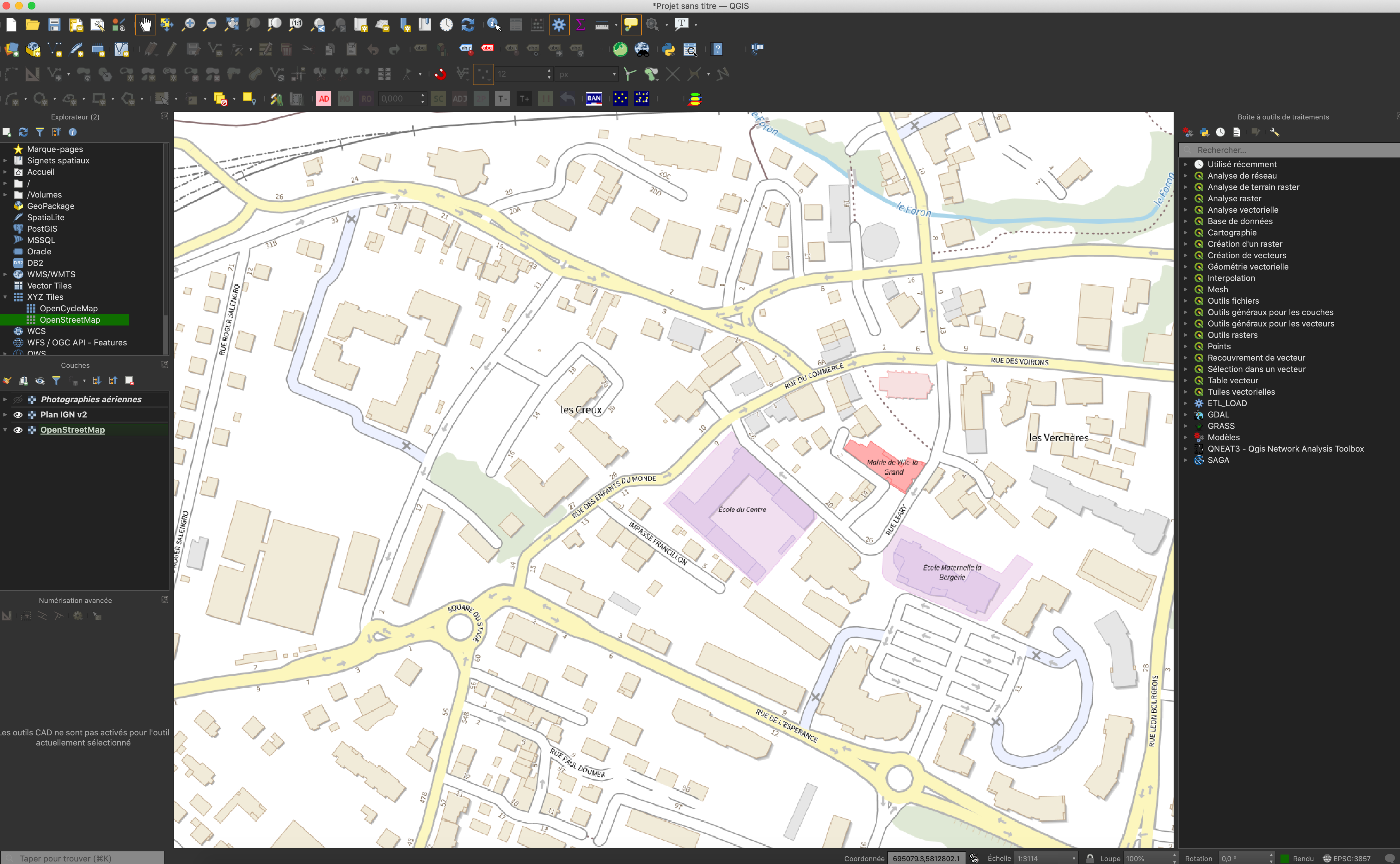Select the Pan Map hand tool
Viewport: 1400px width, 864px height.
tap(145, 25)
